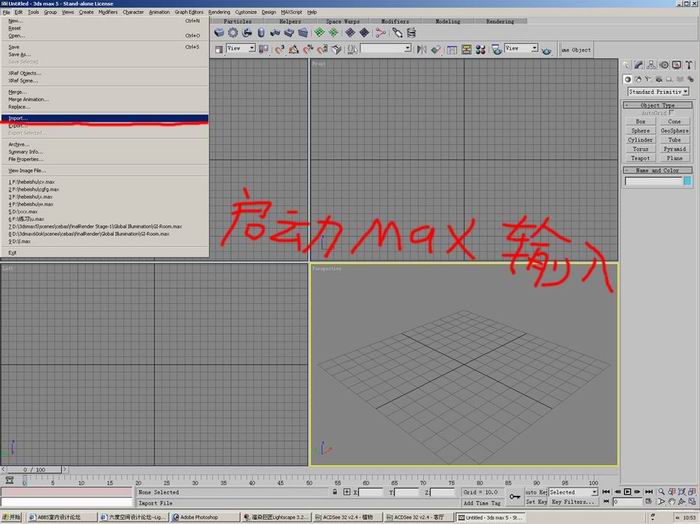The image size is (700, 524).
Task: Open the Material Editor spheres icon
Action: pyautogui.click(x=481, y=49)
